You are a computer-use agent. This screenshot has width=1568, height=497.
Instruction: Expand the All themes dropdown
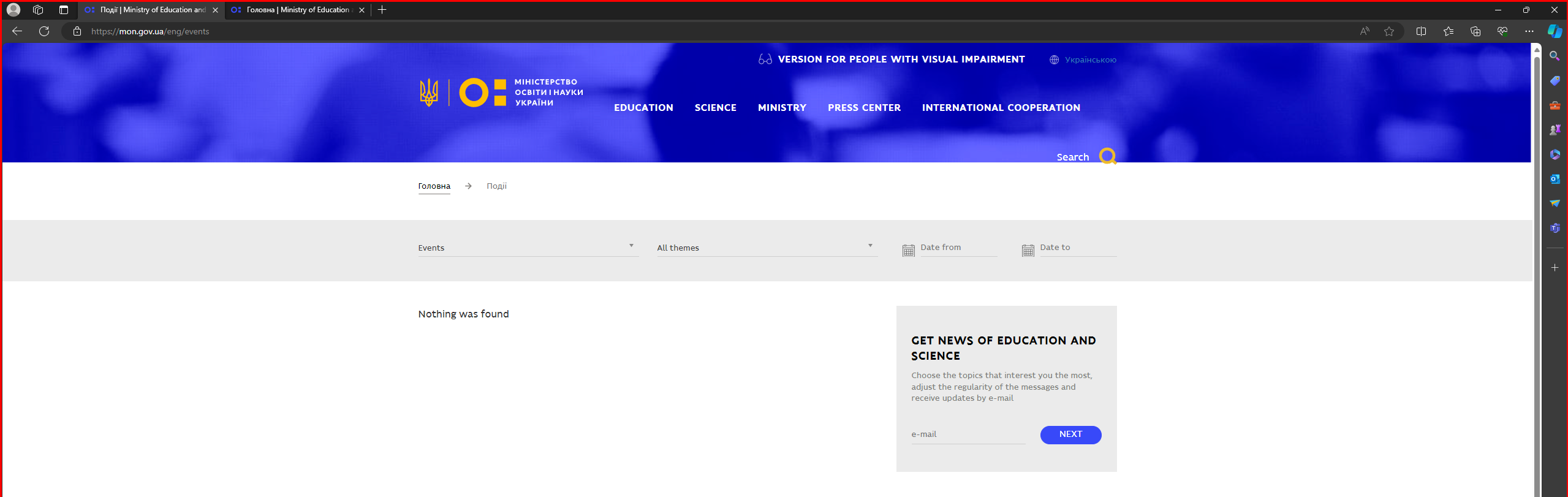pyautogui.click(x=766, y=248)
